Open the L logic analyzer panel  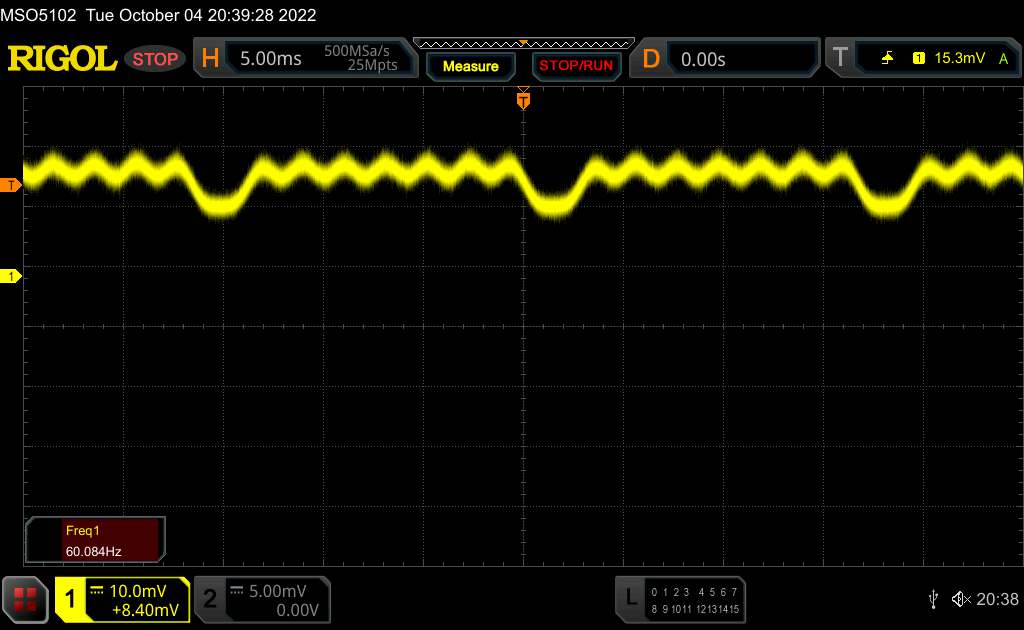(630, 598)
